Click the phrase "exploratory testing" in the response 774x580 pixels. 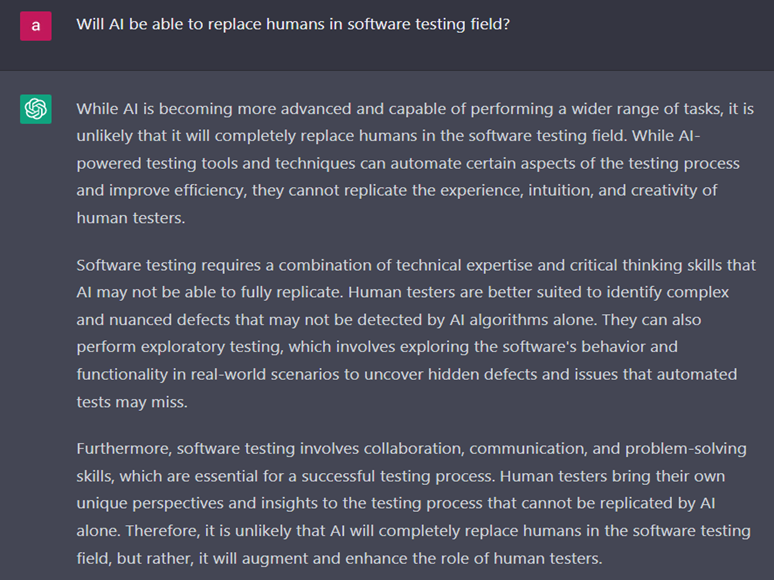coord(212,347)
